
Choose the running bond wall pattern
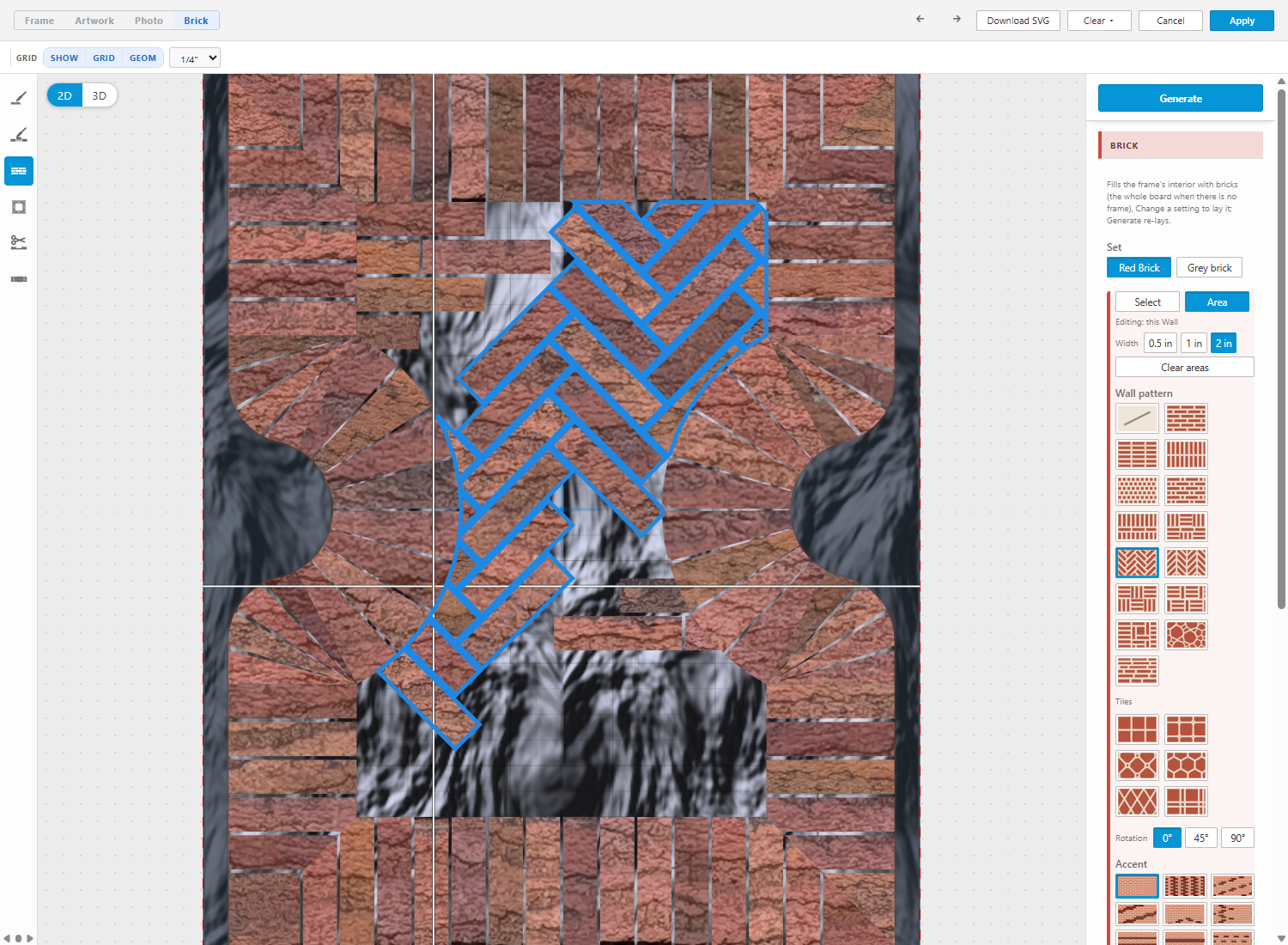tap(1187, 418)
